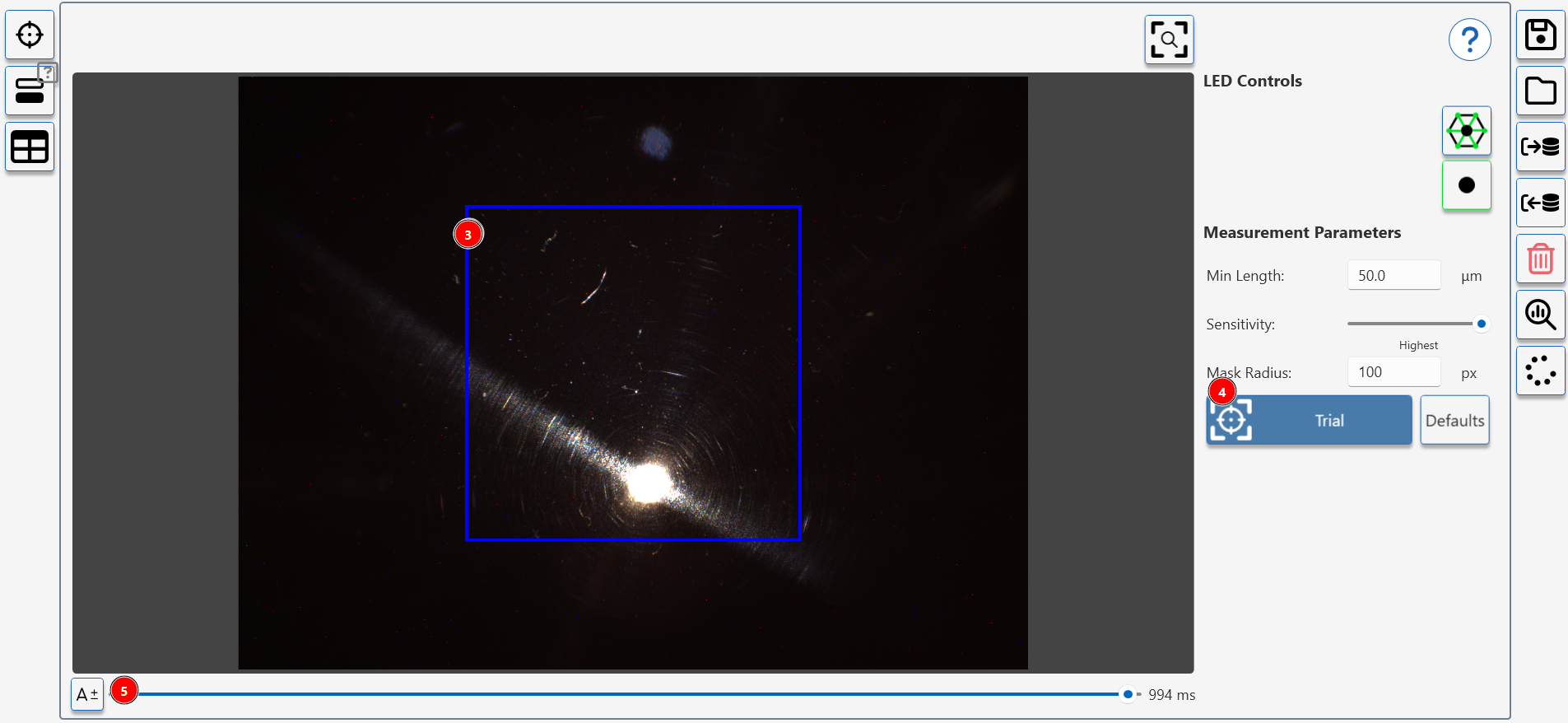
Task: Click the exposure time slider handle
Action: point(1128,694)
